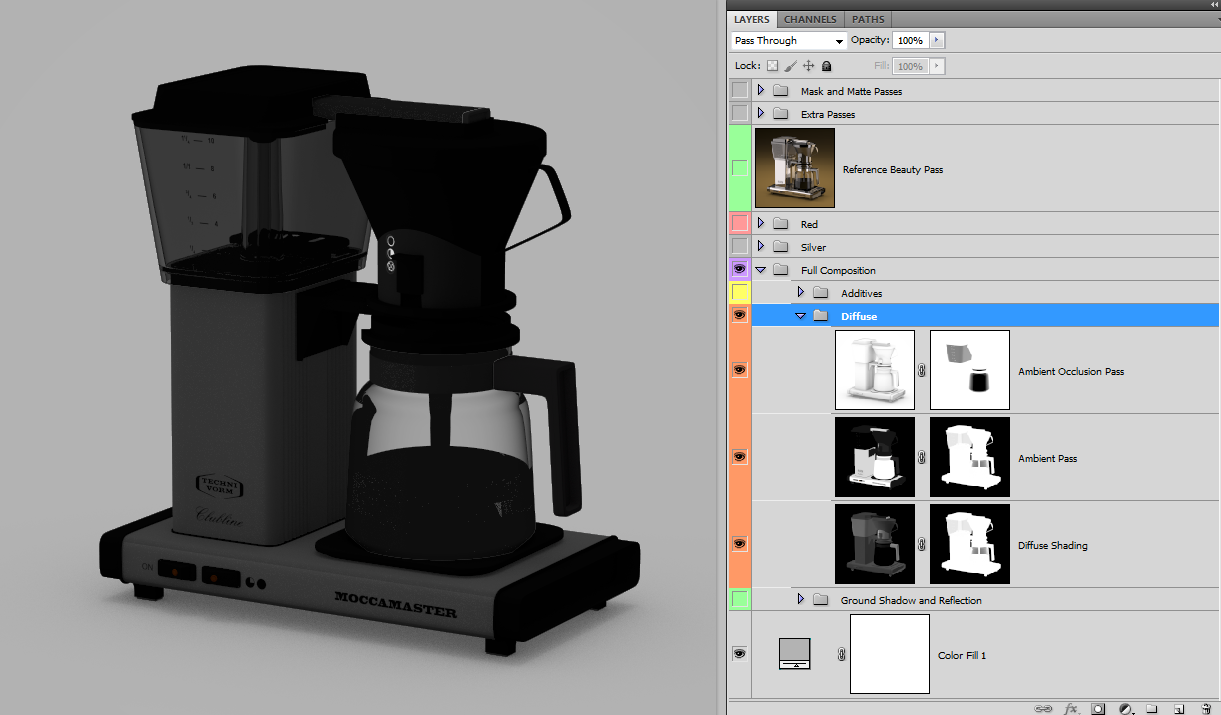Click the delete layer trash icon
This screenshot has height=715, width=1221.
click(1206, 708)
